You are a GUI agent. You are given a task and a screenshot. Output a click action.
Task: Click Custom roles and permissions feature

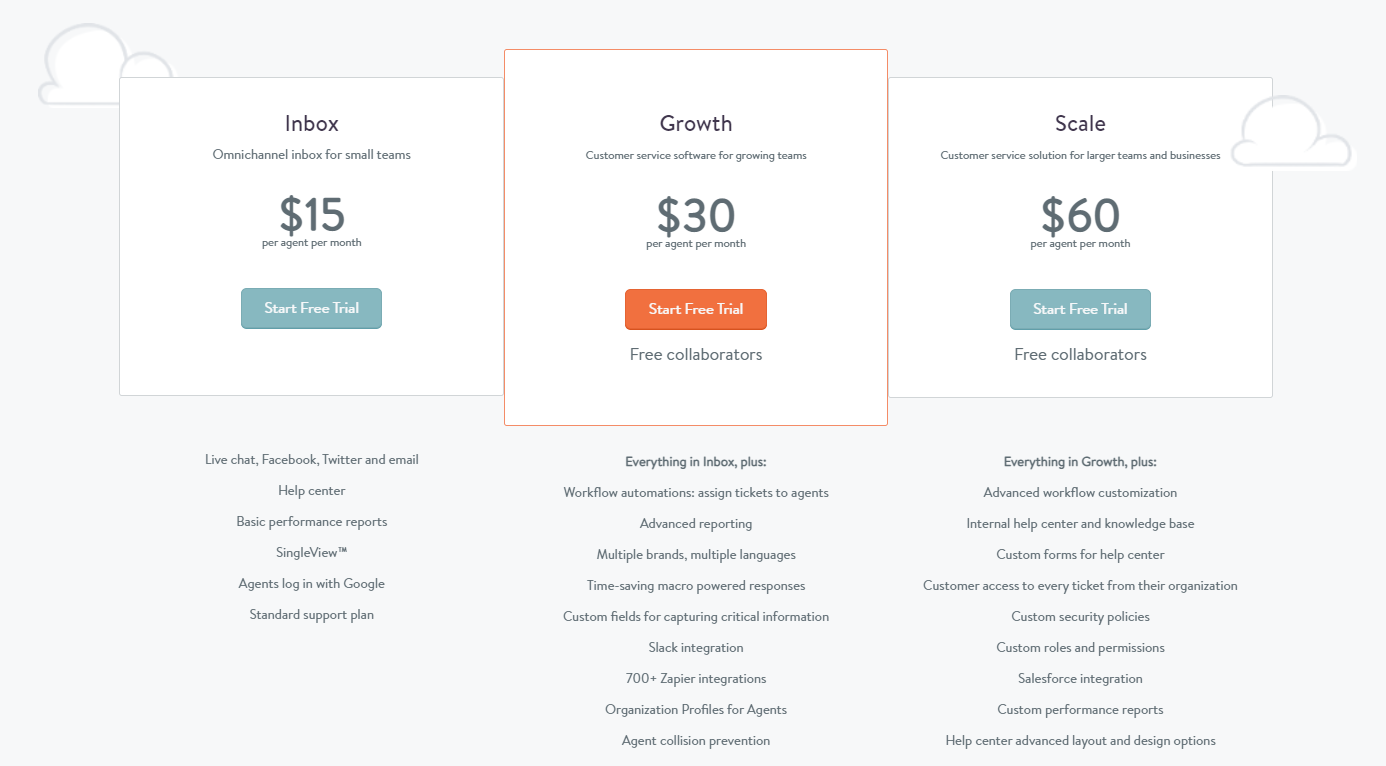1080,647
